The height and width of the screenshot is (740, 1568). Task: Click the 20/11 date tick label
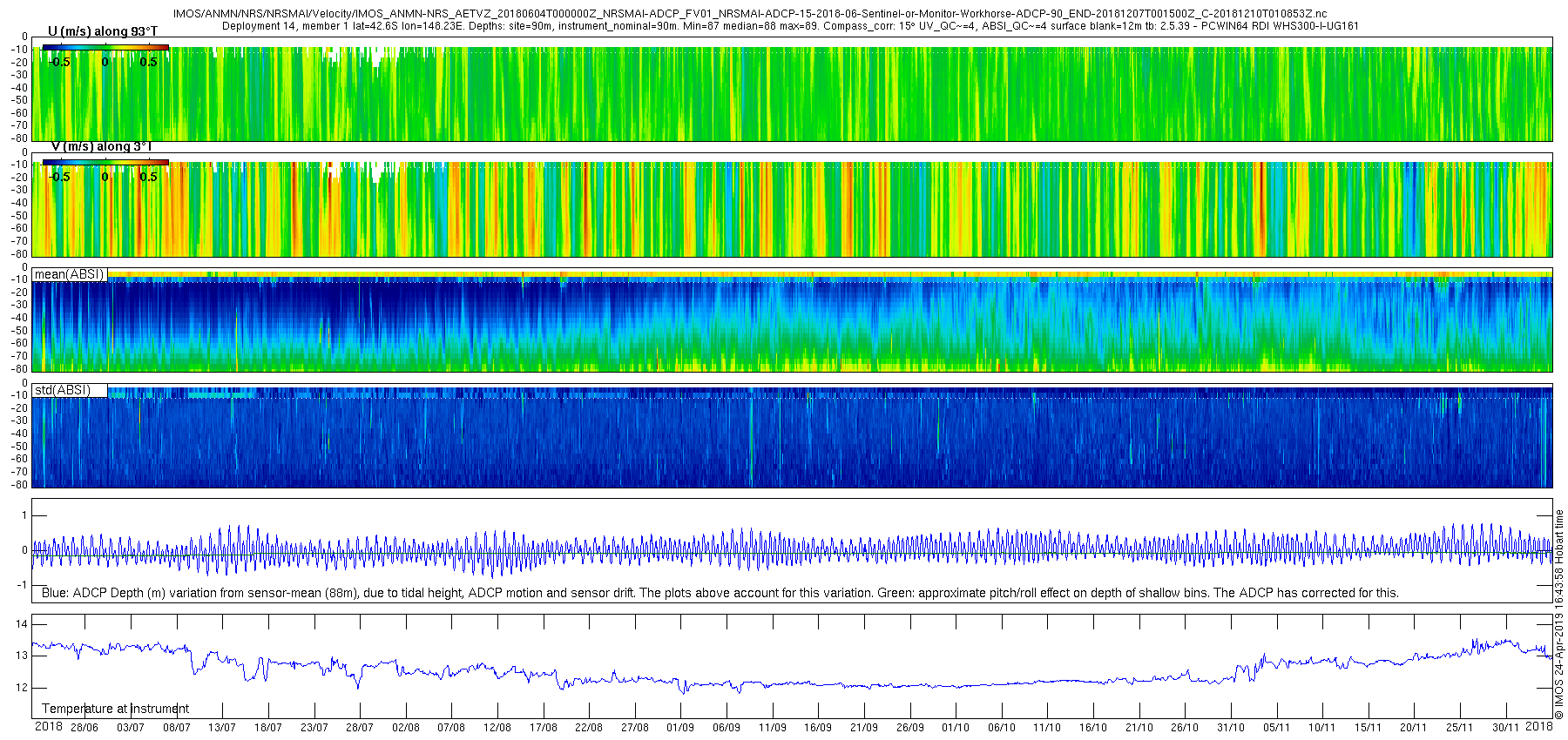pos(1413,728)
